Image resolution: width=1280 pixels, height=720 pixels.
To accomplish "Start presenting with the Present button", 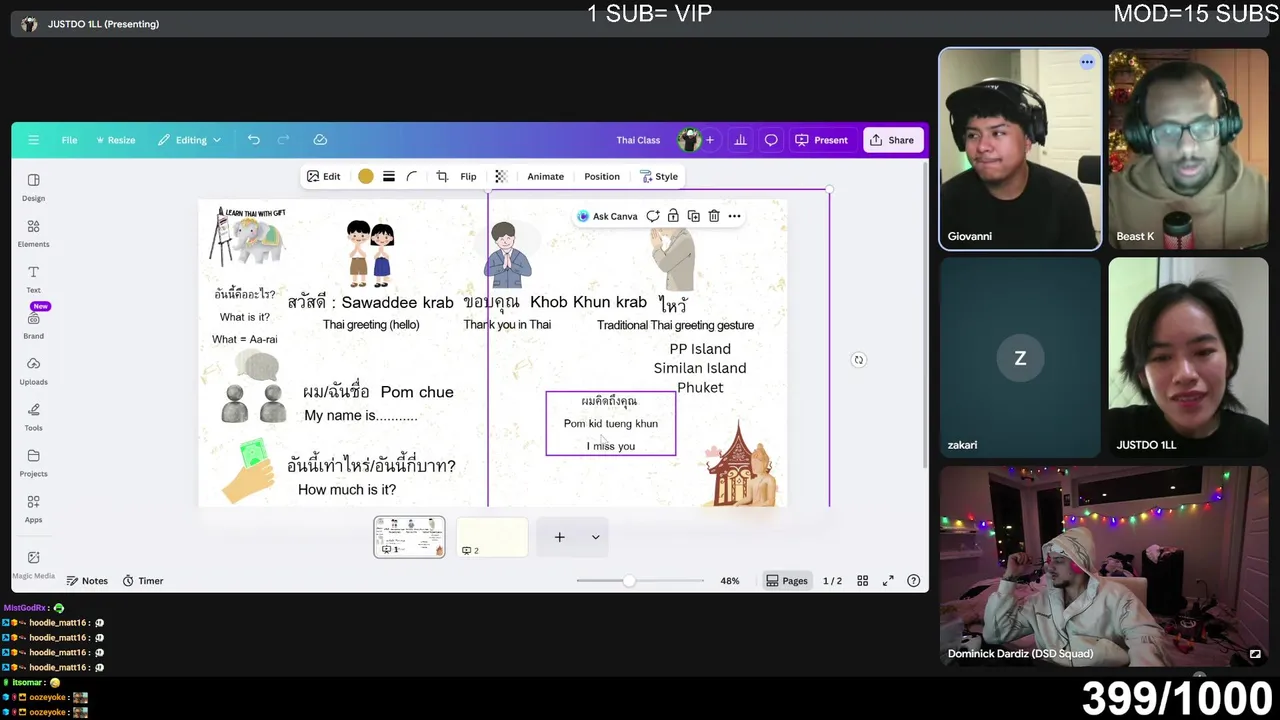I will click(821, 140).
